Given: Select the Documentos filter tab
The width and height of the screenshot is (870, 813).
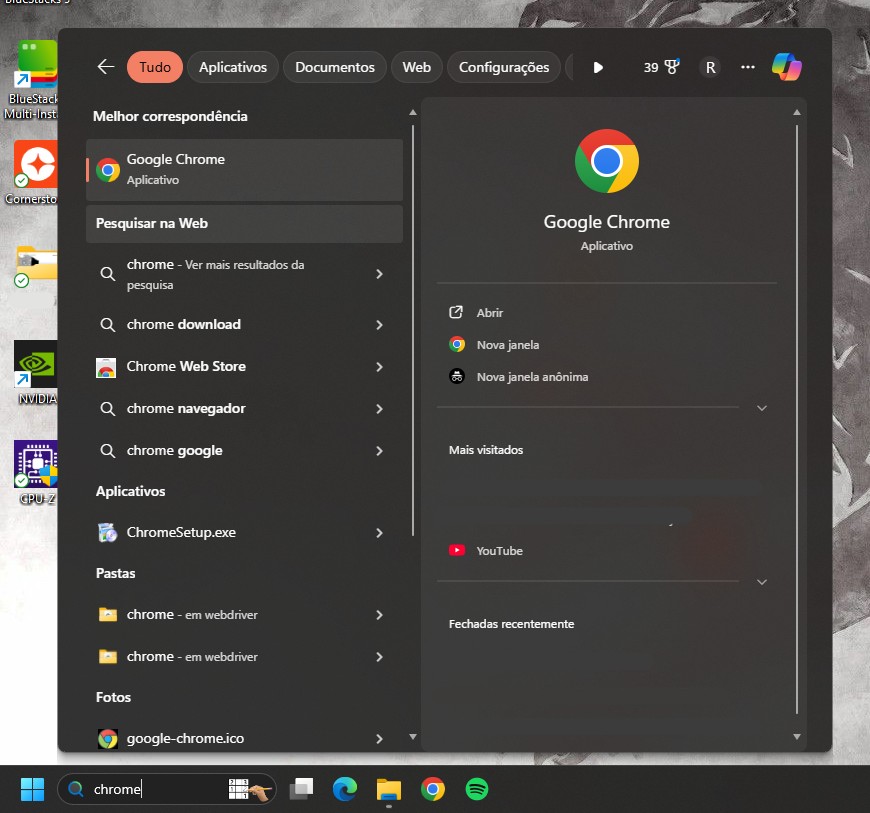Looking at the screenshot, I should [x=334, y=67].
